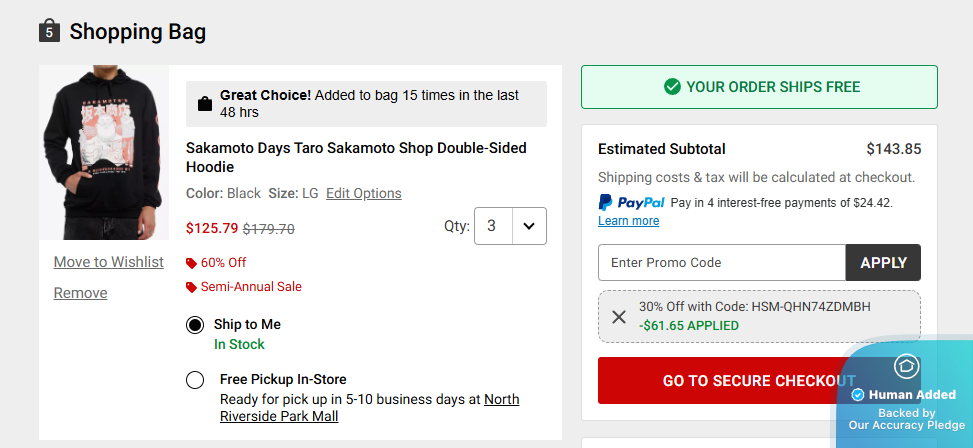Click the green free shipping checkmark icon
Viewport: 973px width, 448px height.
[x=672, y=87]
